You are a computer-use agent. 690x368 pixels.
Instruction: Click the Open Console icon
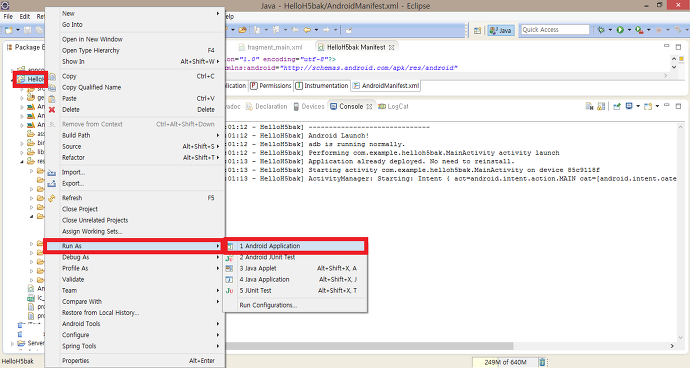[647, 106]
